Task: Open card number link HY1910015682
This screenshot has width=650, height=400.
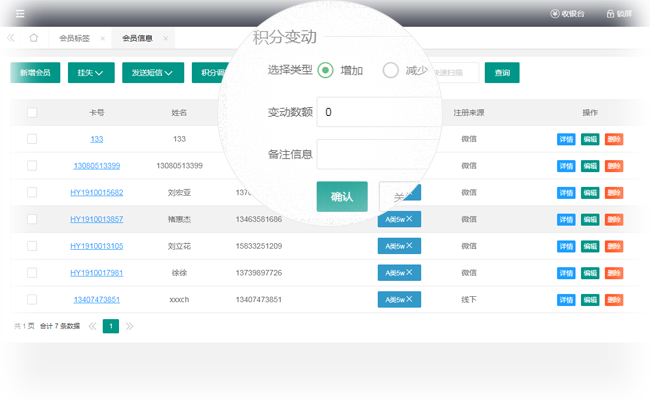Action: tap(96, 193)
